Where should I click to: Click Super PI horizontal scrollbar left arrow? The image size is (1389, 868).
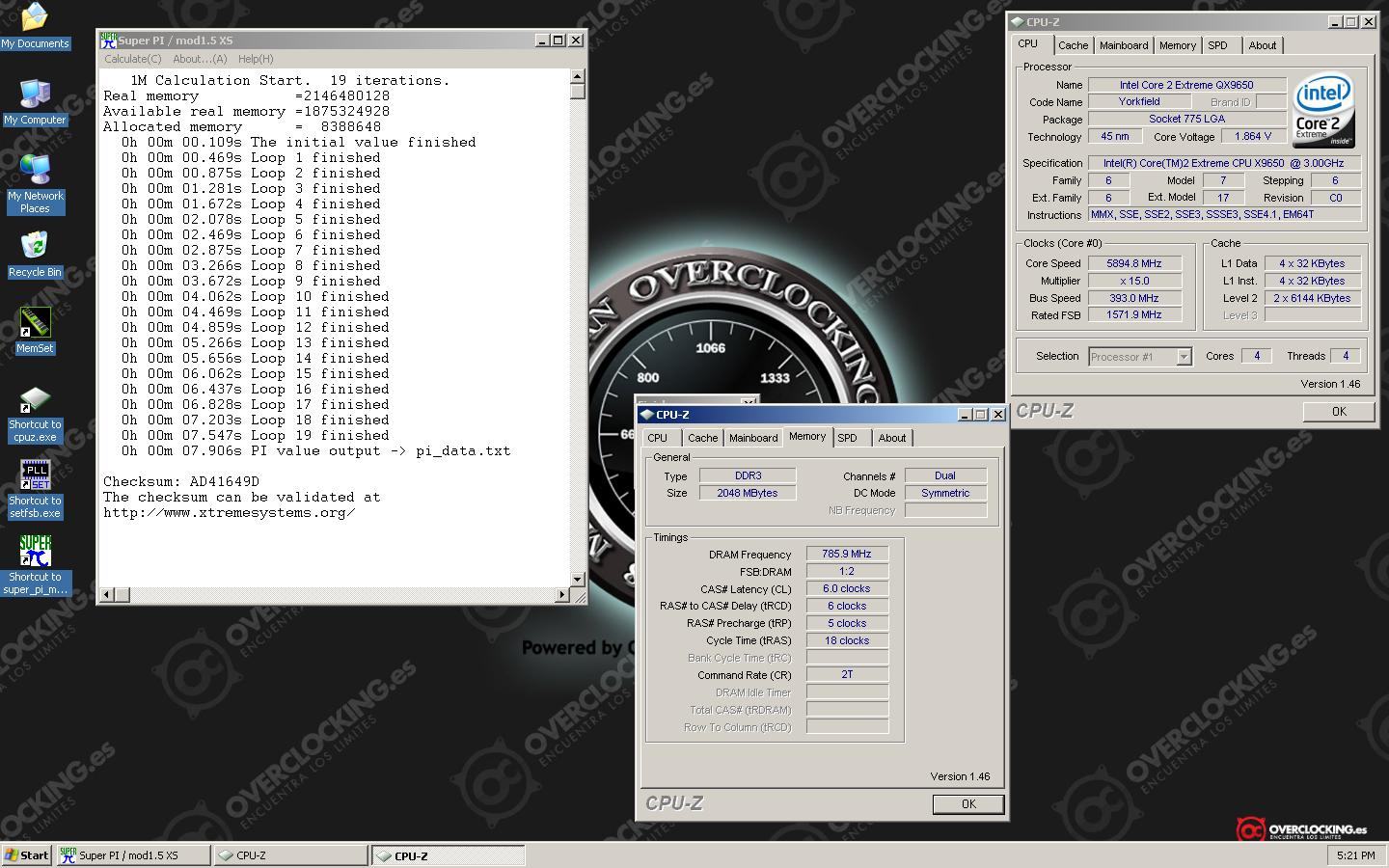(107, 595)
